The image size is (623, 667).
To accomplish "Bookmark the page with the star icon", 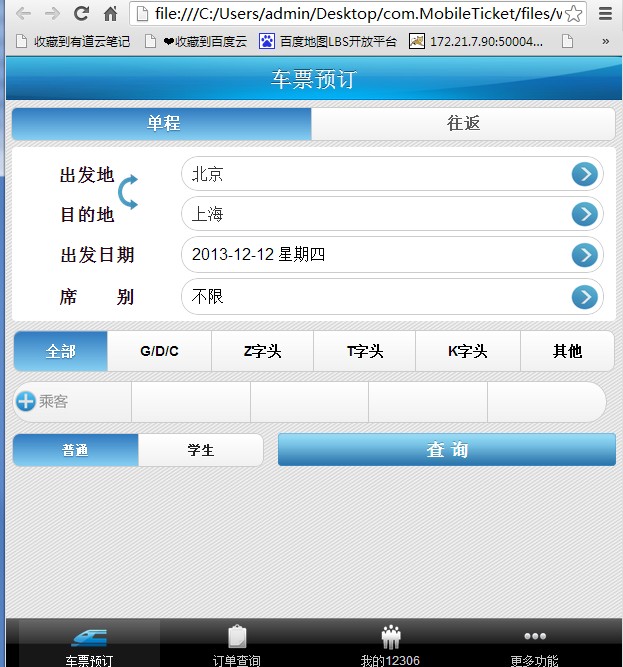I will point(574,14).
